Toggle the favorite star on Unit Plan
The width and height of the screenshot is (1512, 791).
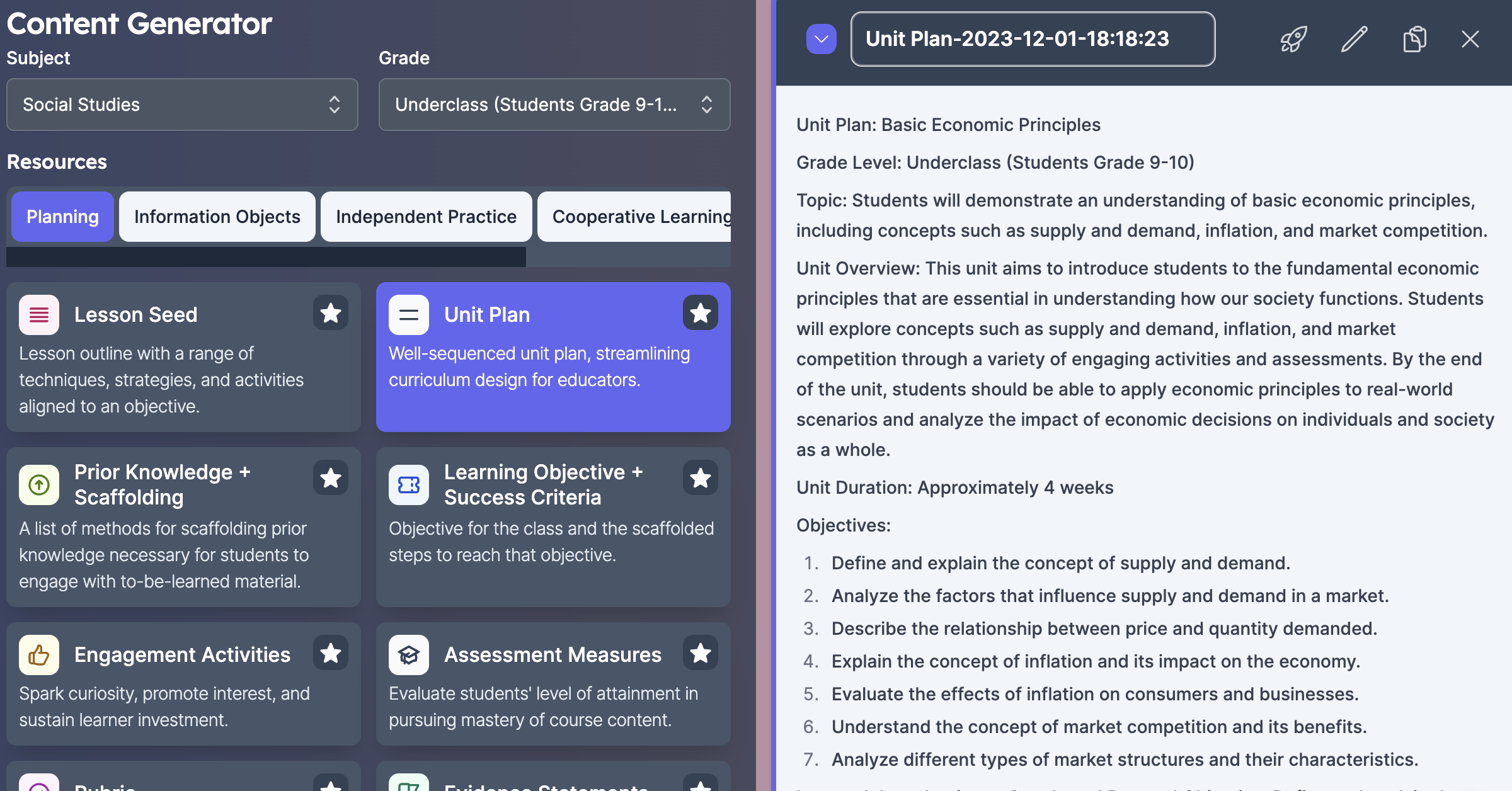(701, 312)
